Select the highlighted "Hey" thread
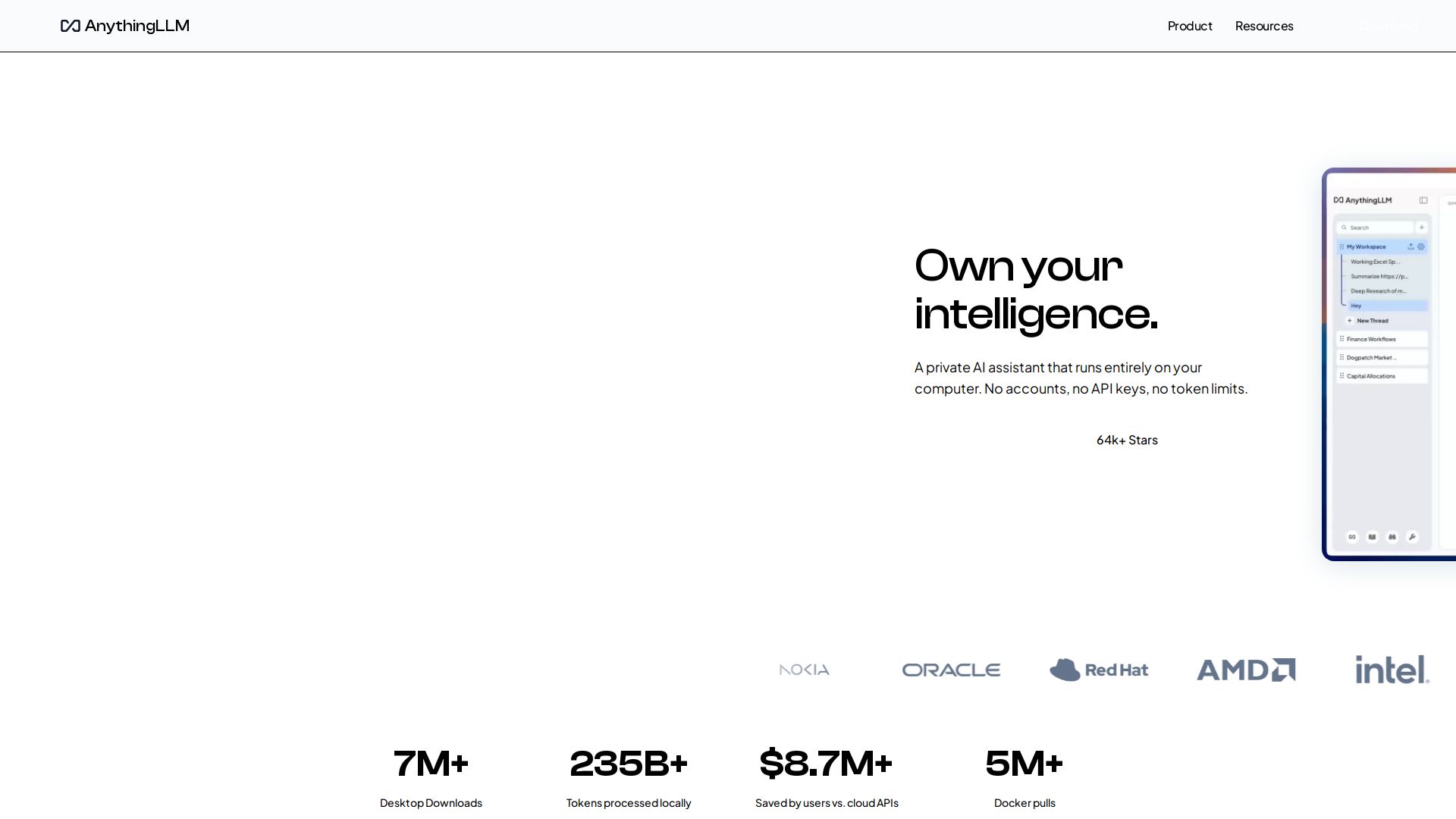 [1388, 306]
